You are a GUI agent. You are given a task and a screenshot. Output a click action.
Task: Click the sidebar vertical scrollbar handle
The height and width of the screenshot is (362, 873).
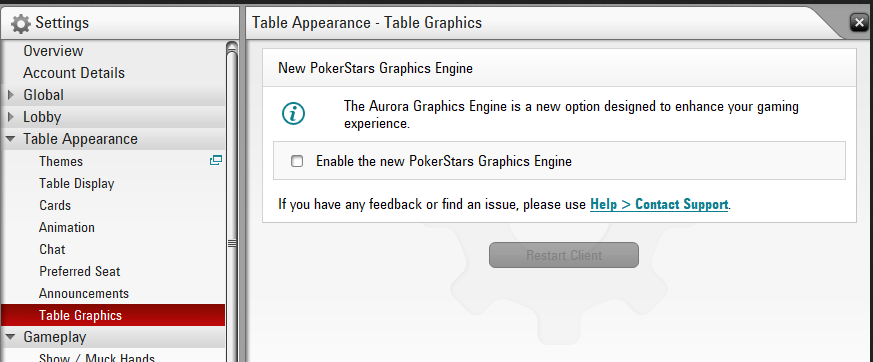point(232,243)
